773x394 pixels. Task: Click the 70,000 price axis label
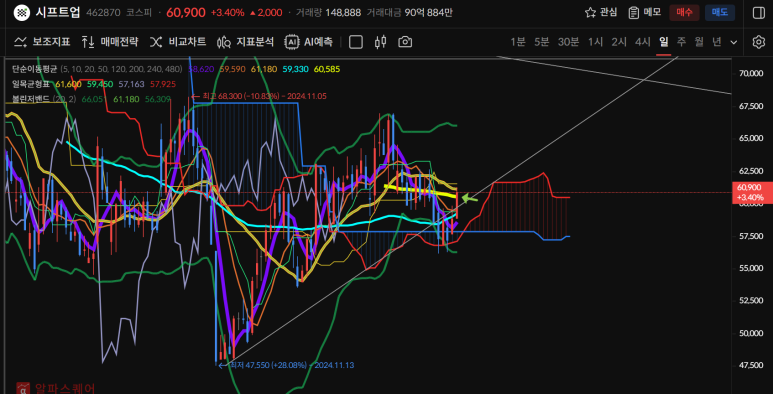(x=751, y=73)
